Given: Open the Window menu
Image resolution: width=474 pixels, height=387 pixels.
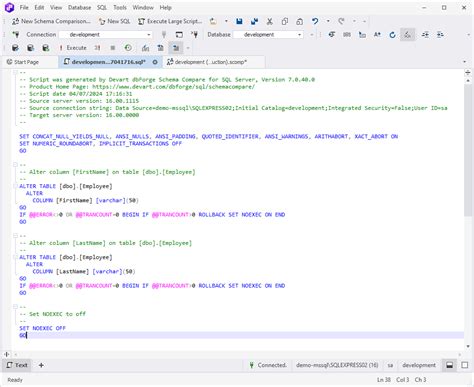Looking at the screenshot, I should [x=143, y=7].
